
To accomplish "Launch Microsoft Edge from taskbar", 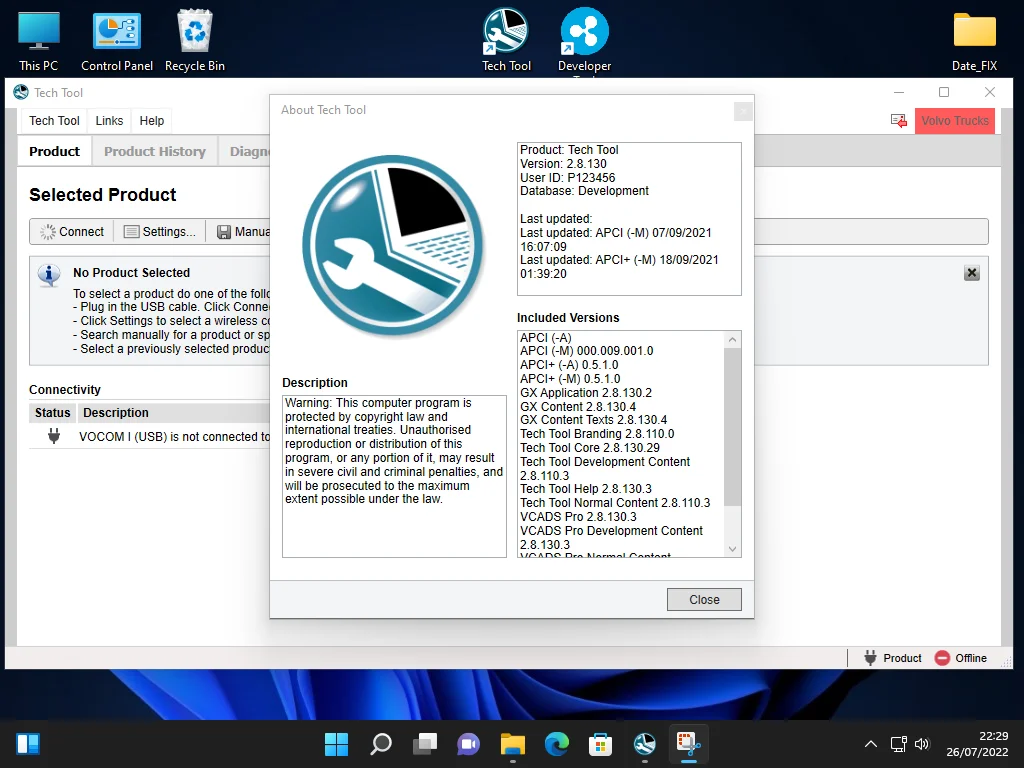I will coord(556,744).
